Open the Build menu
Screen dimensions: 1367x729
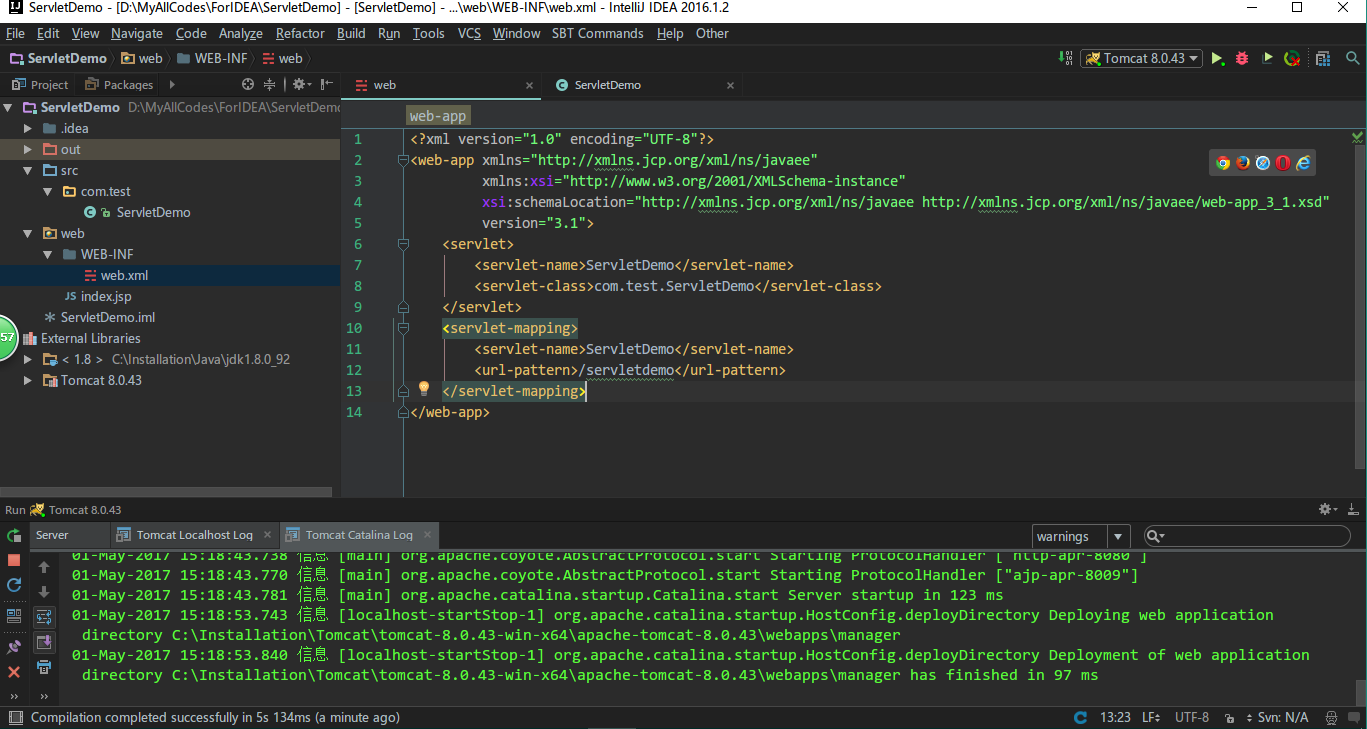pyautogui.click(x=351, y=33)
